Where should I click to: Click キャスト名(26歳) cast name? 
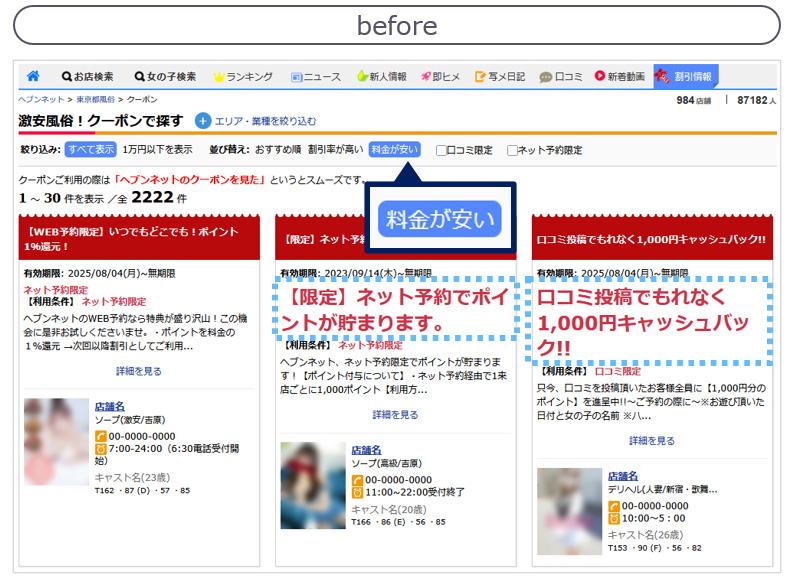coord(645,535)
